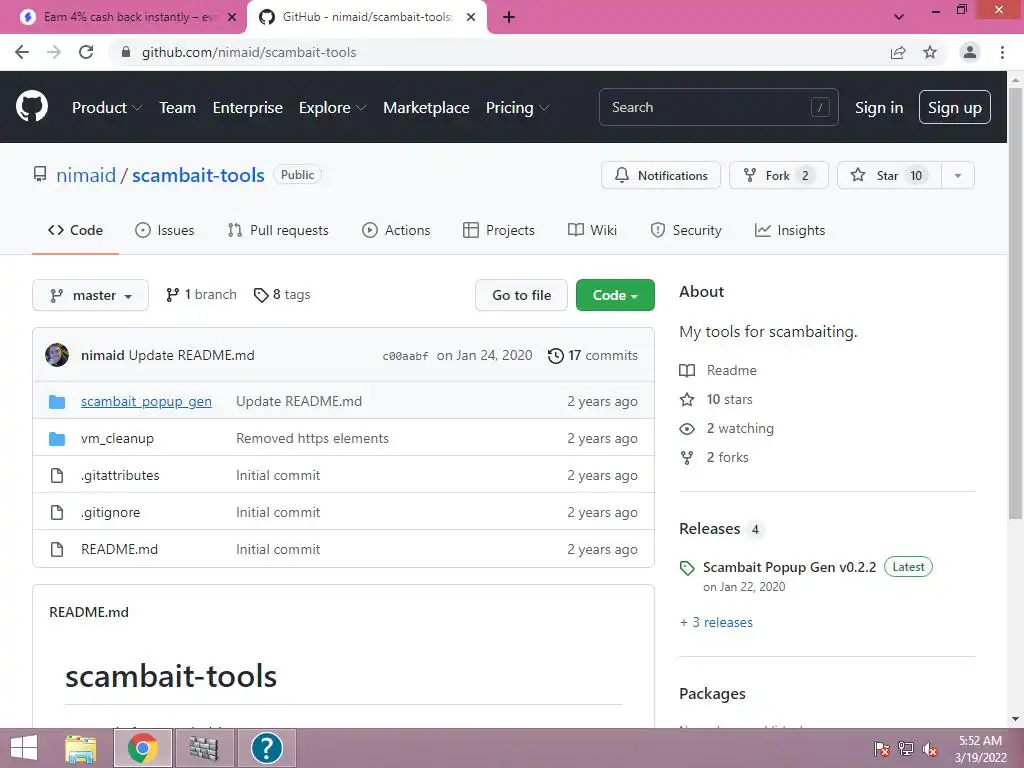Click Go to file button

point(521,295)
